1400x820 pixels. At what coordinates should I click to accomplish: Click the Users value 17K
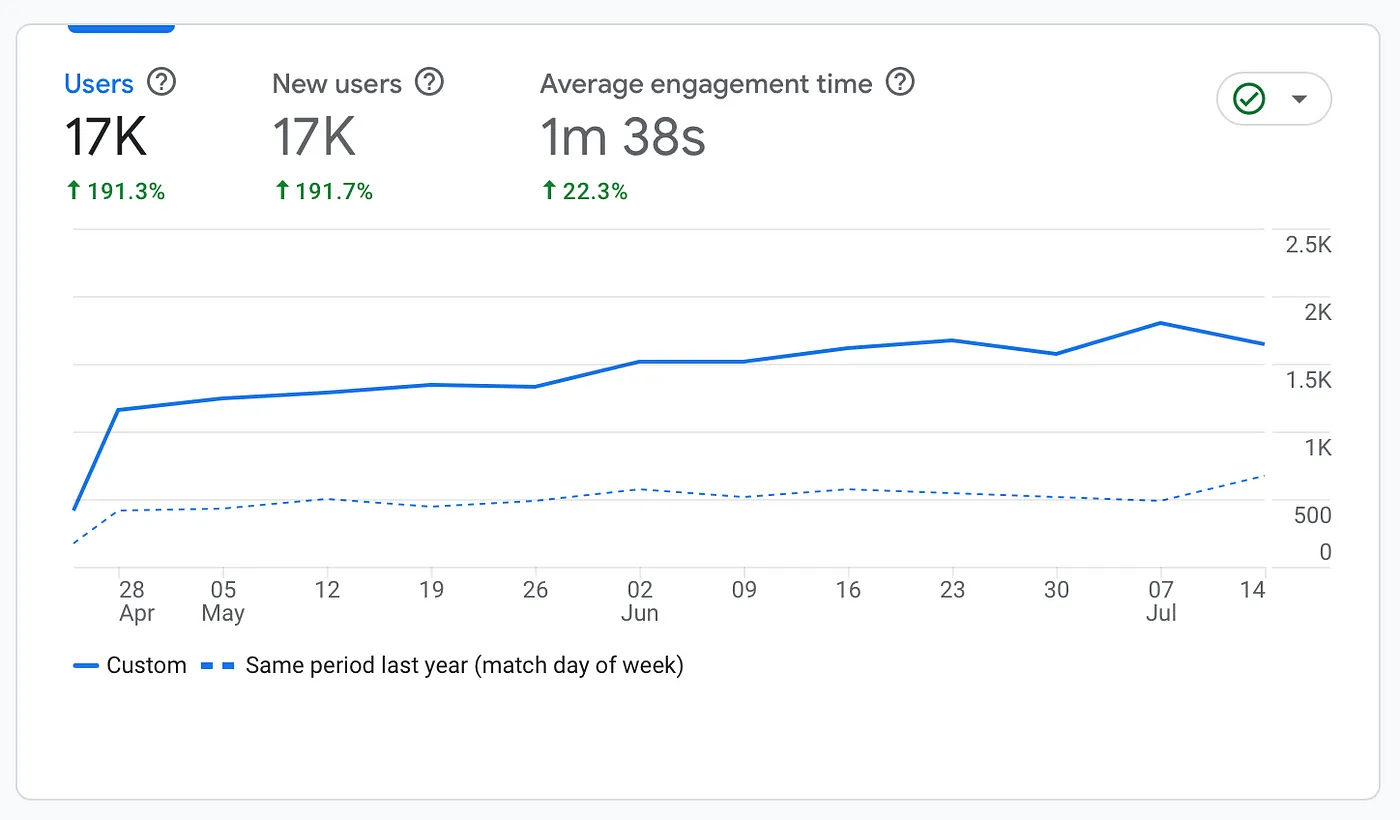[x=106, y=137]
